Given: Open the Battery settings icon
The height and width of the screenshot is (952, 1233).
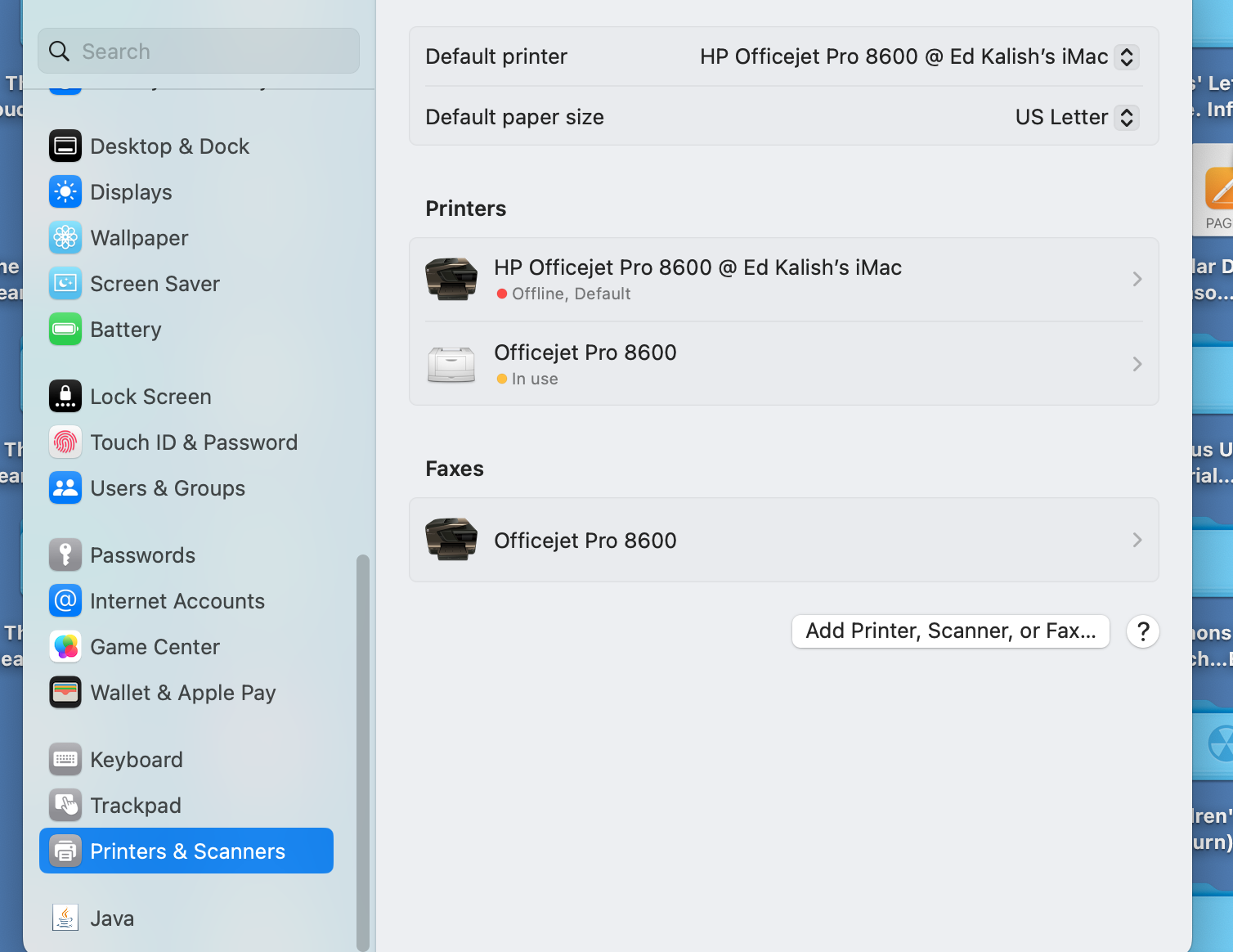Looking at the screenshot, I should [65, 330].
